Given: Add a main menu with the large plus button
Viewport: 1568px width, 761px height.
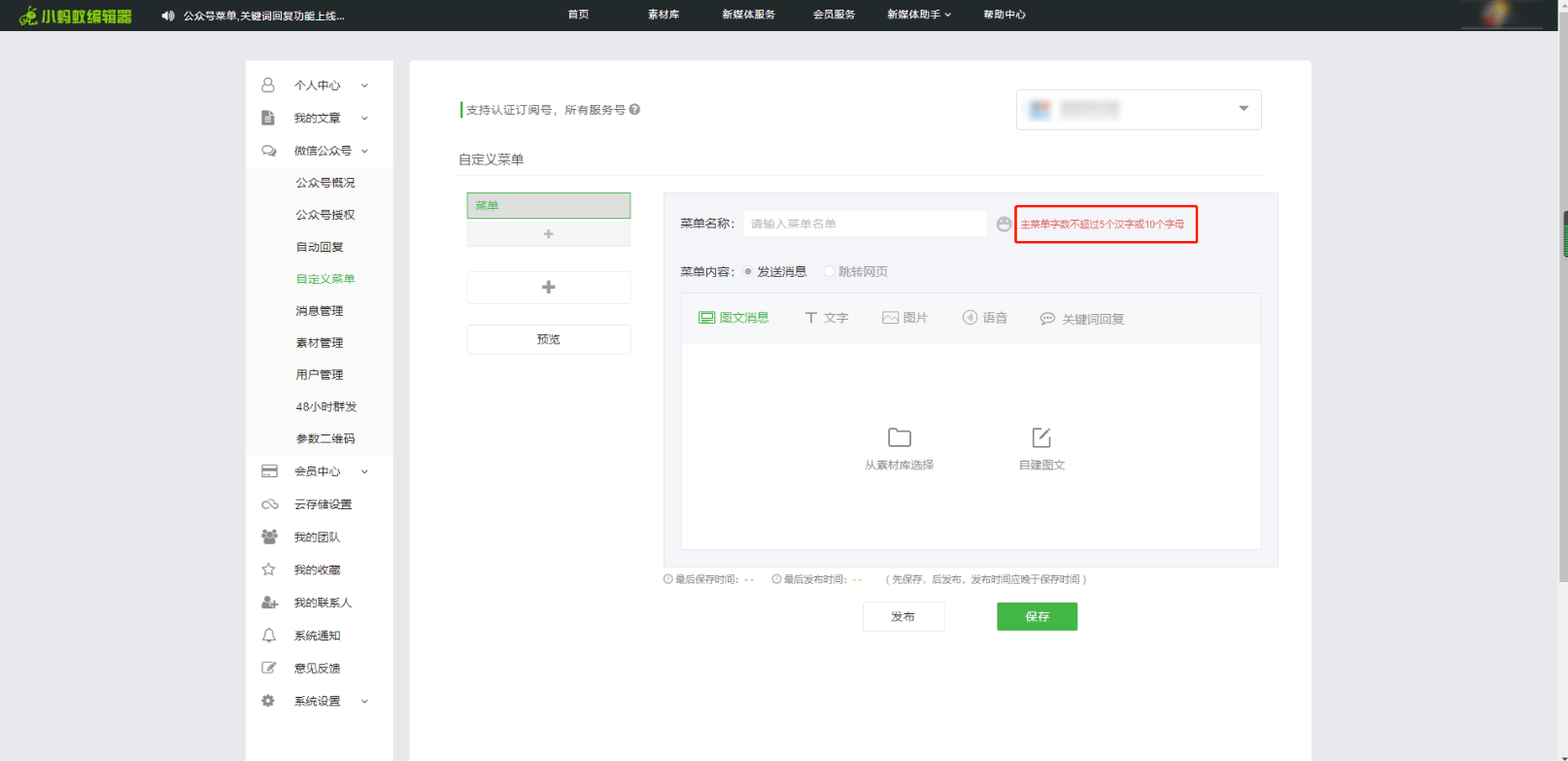Looking at the screenshot, I should tap(549, 288).
